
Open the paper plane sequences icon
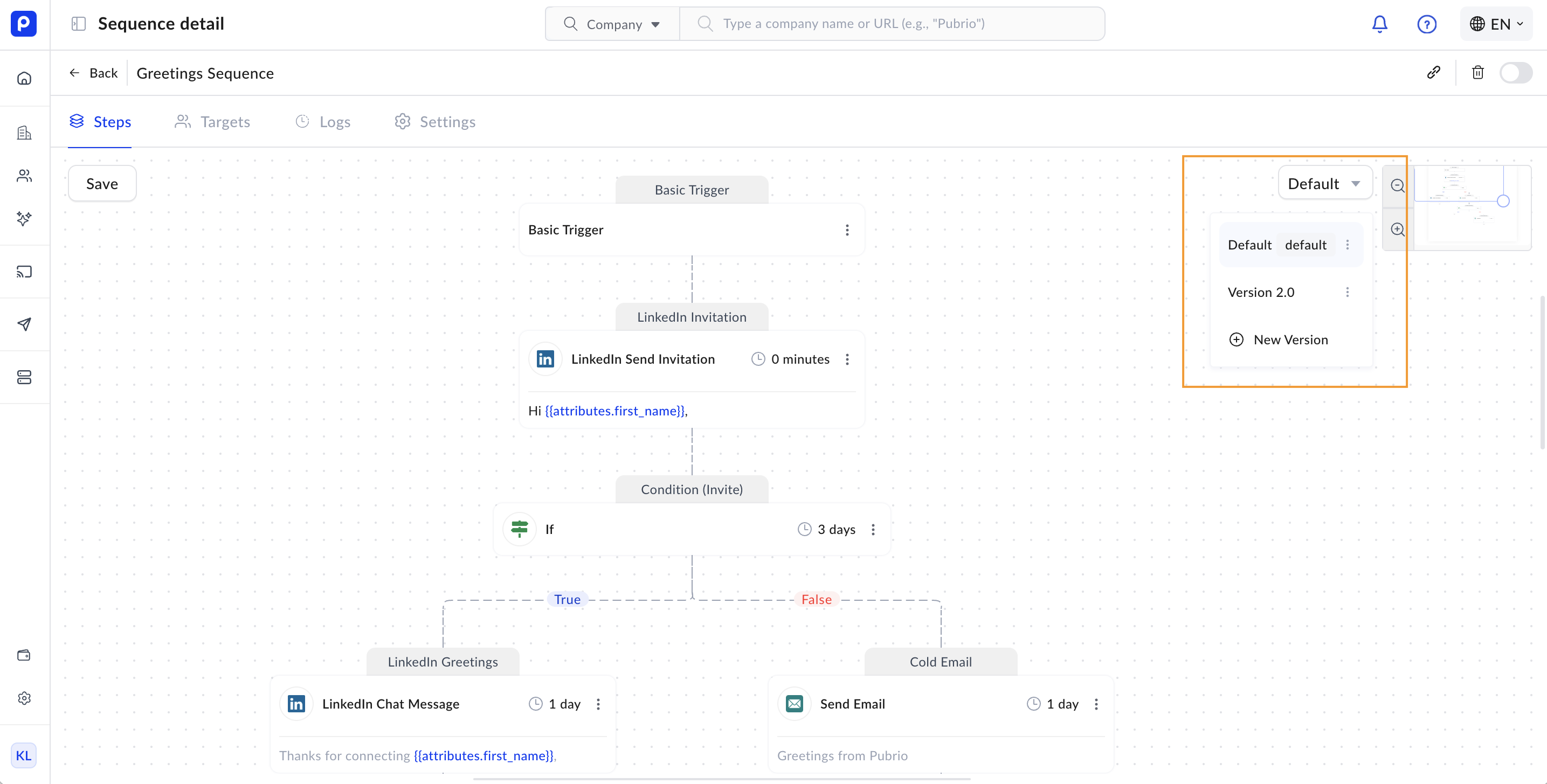point(24,324)
